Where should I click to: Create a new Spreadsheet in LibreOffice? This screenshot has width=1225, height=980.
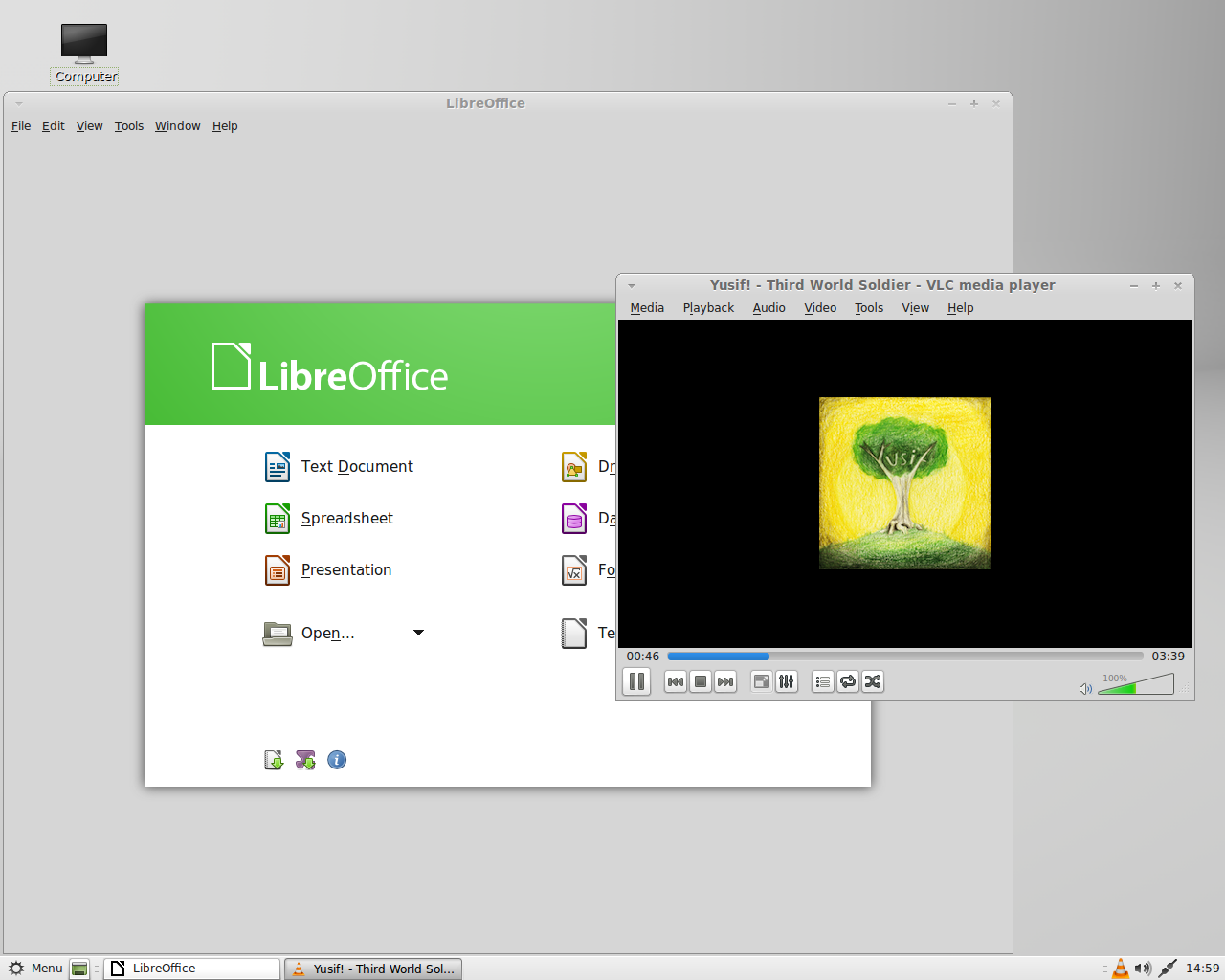pyautogui.click(x=328, y=519)
